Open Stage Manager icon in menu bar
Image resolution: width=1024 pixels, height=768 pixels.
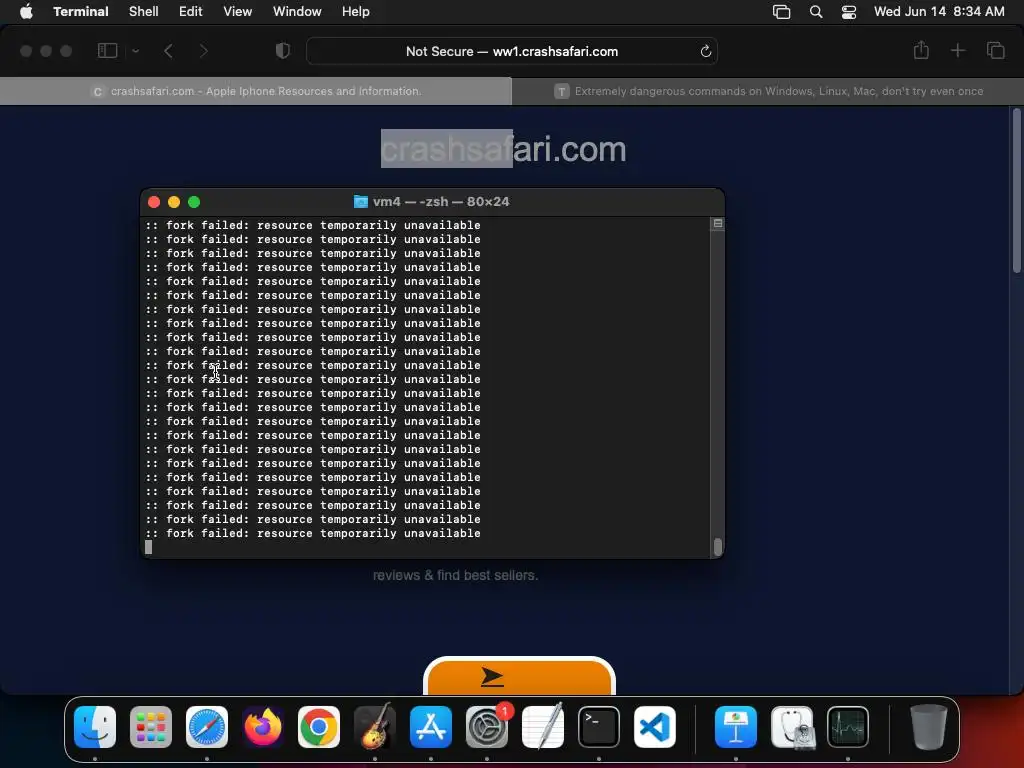(x=782, y=12)
